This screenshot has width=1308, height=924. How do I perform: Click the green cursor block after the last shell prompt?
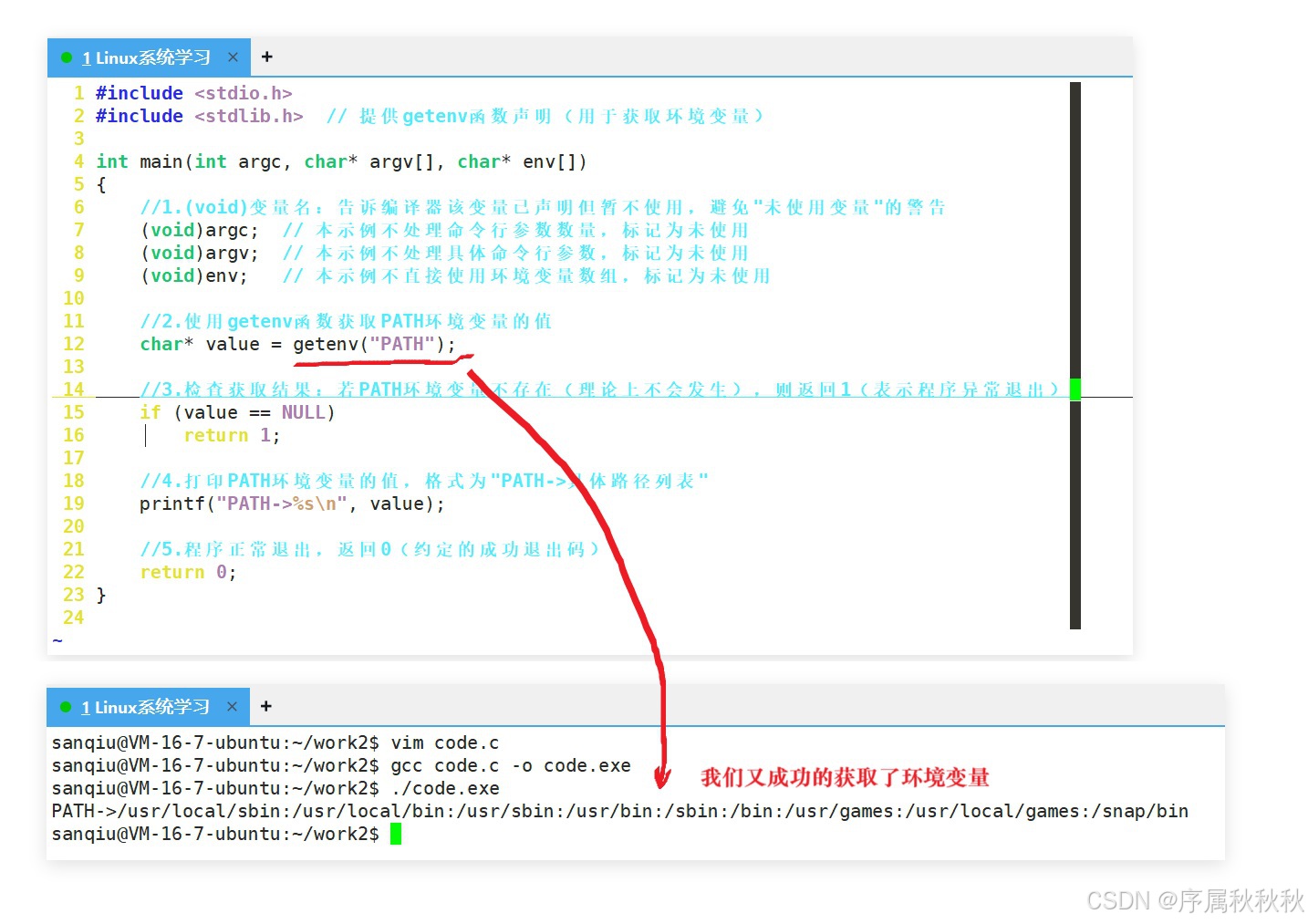(396, 834)
